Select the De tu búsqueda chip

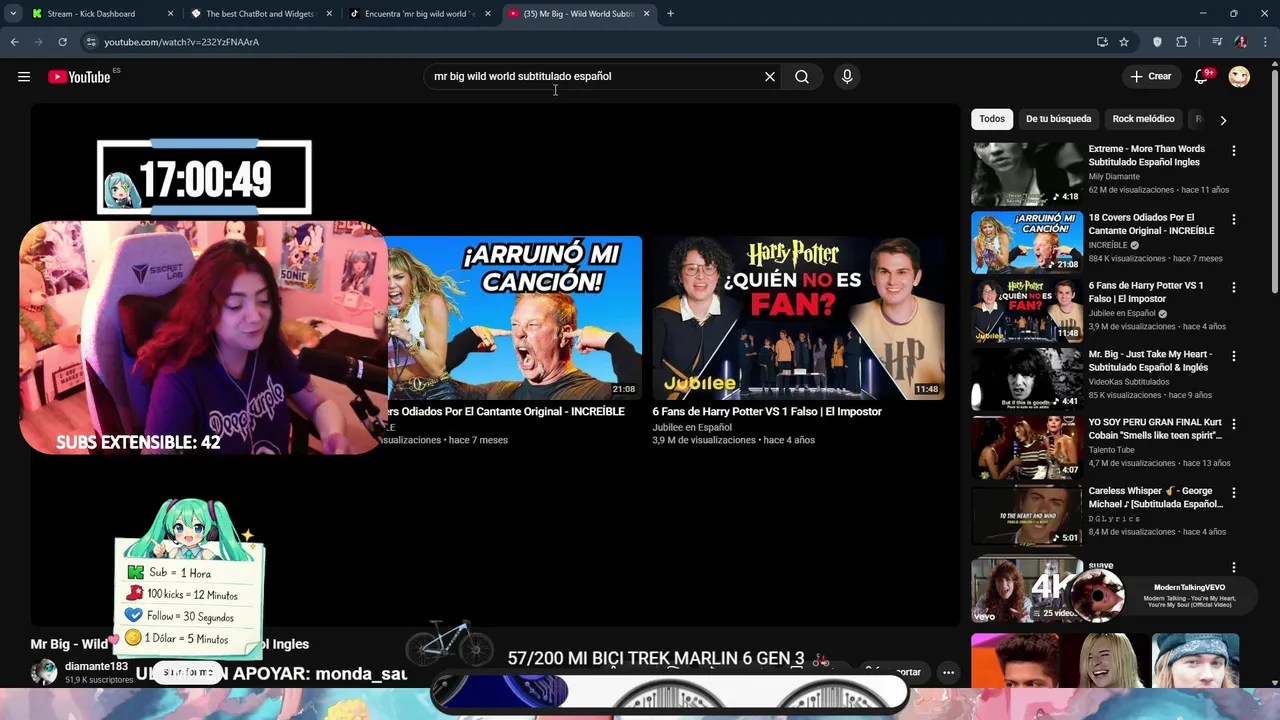[x=1058, y=119]
